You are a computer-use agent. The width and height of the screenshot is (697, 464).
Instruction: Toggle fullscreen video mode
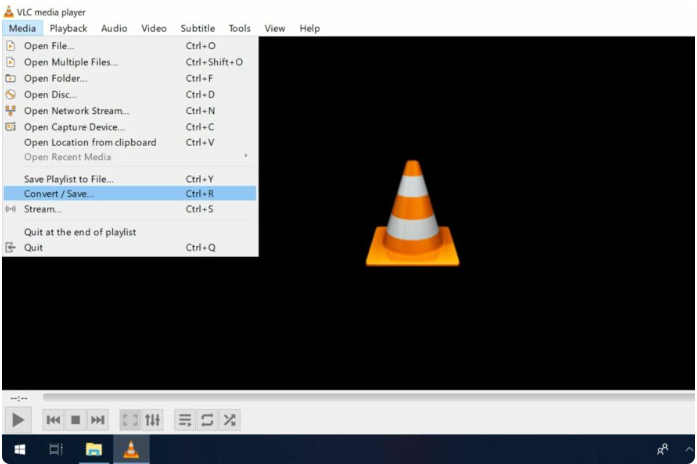130,420
